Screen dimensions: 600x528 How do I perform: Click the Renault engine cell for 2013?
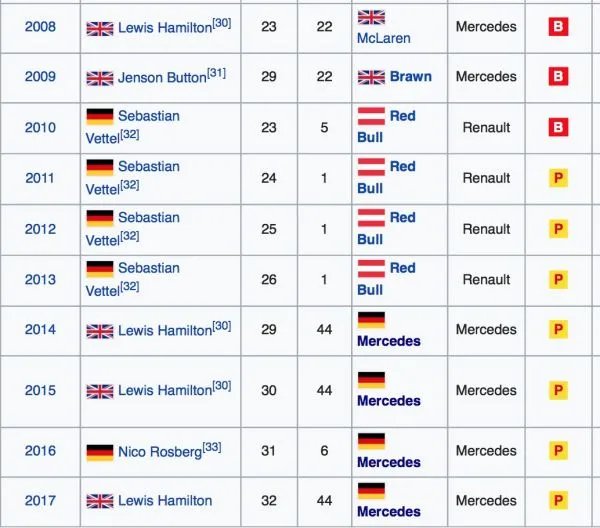[x=486, y=279]
